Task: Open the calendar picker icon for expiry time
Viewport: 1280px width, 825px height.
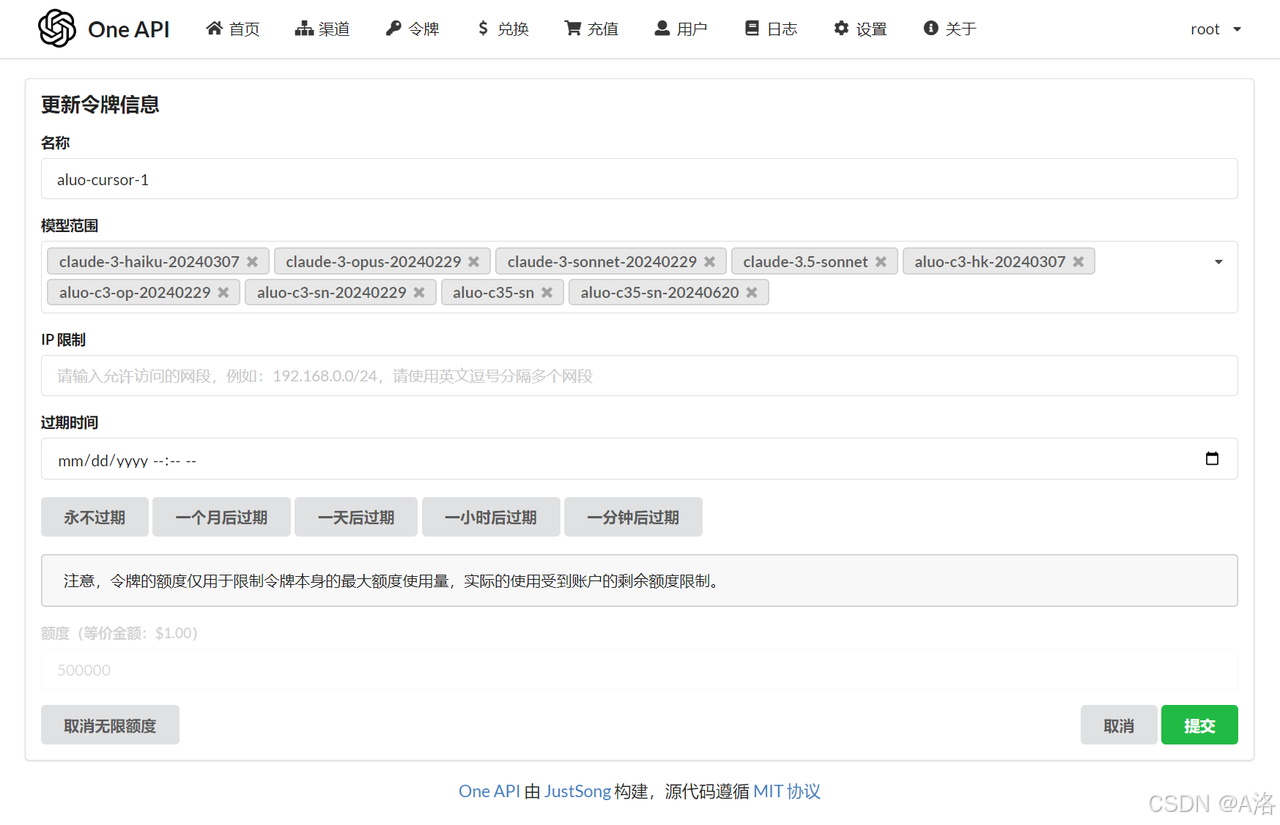Action: [x=1212, y=459]
